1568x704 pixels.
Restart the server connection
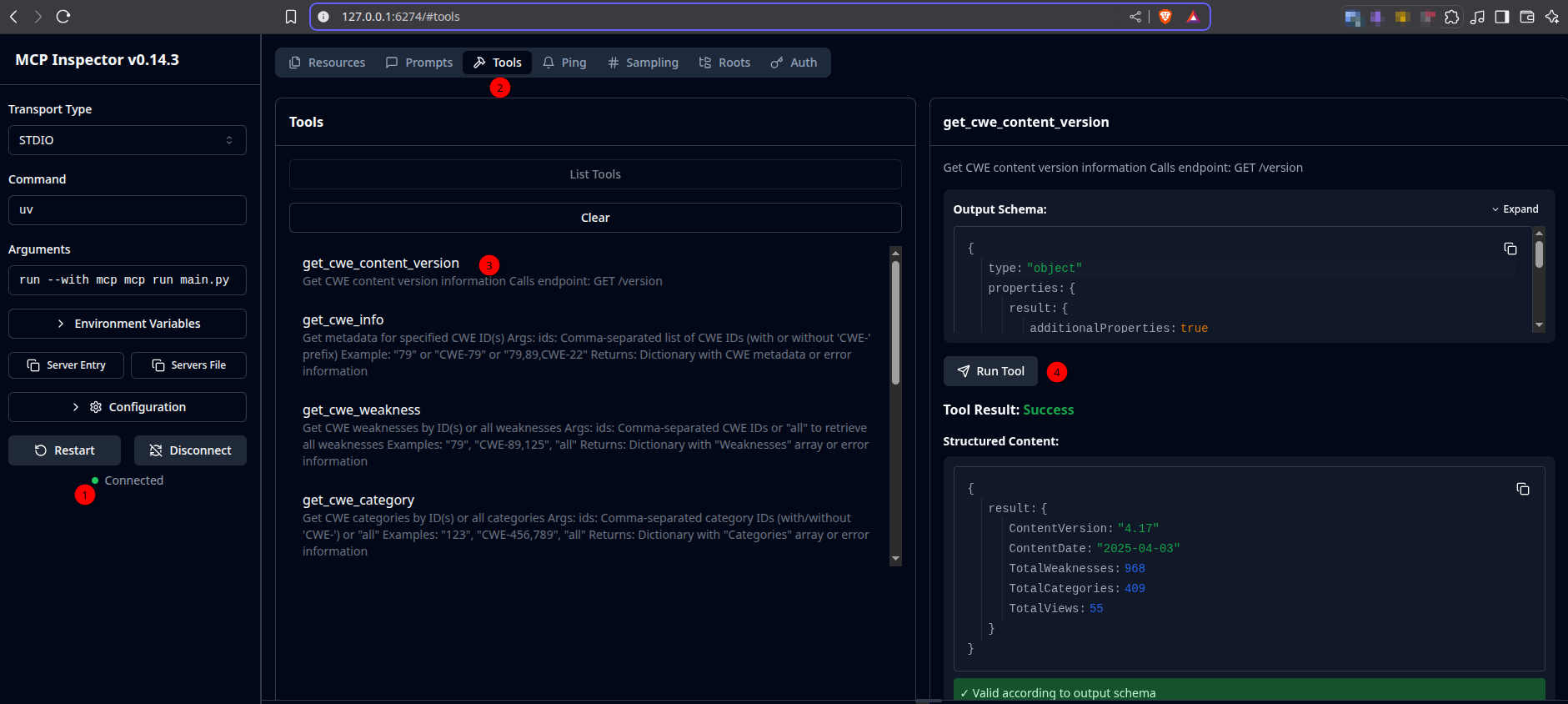click(65, 450)
